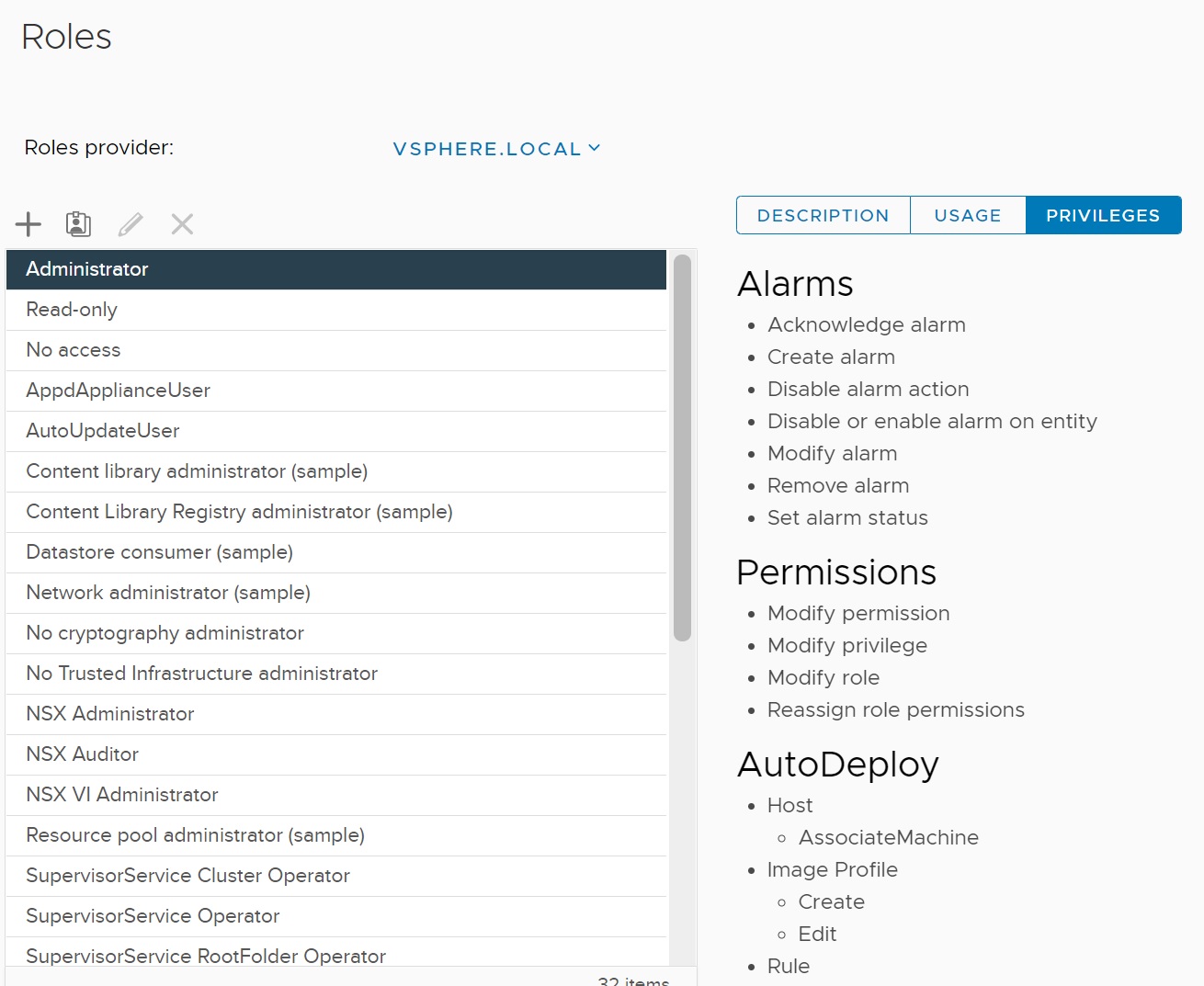The height and width of the screenshot is (986, 1204).
Task: Select the Read-only role
Action: point(336,310)
